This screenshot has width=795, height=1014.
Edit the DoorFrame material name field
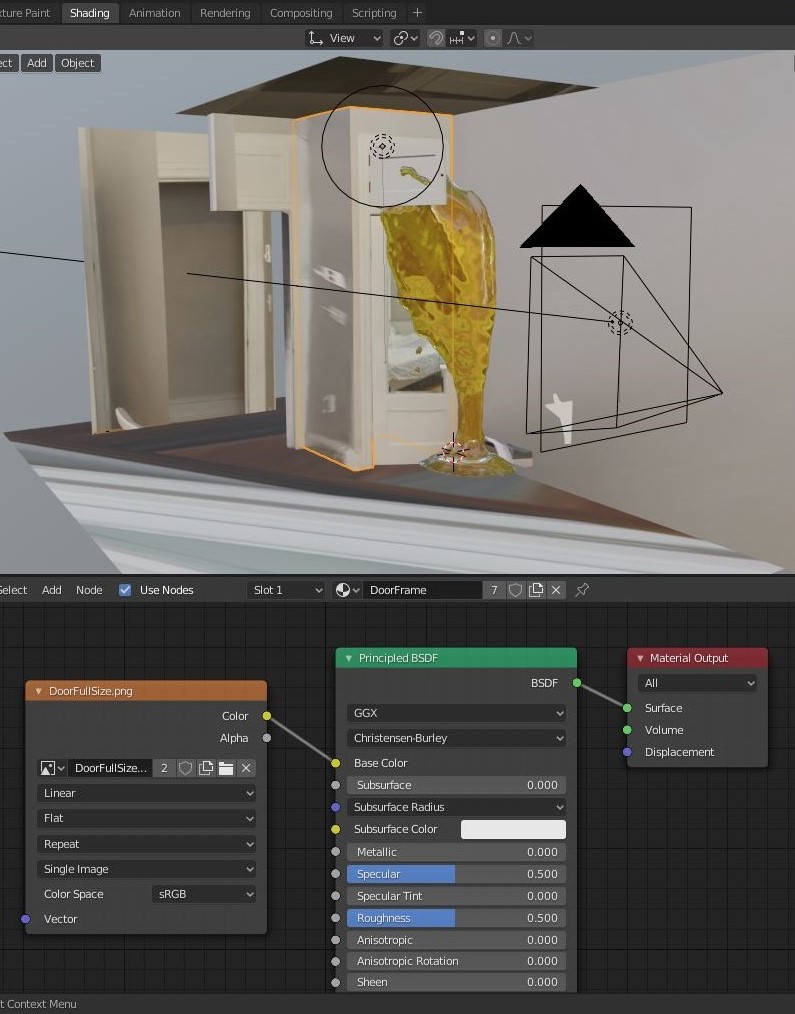[x=422, y=590]
